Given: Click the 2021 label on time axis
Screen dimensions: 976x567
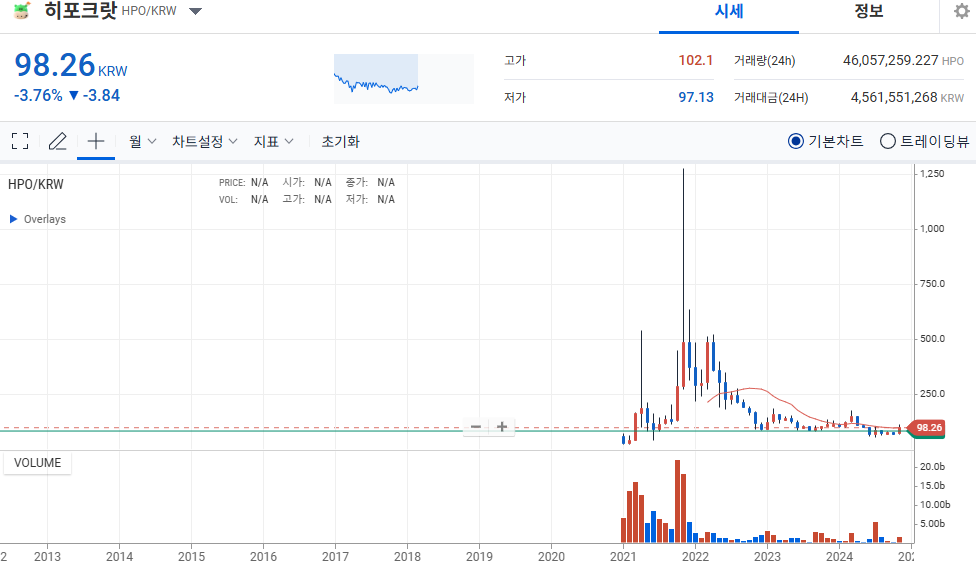Looking at the screenshot, I should 623,556.
